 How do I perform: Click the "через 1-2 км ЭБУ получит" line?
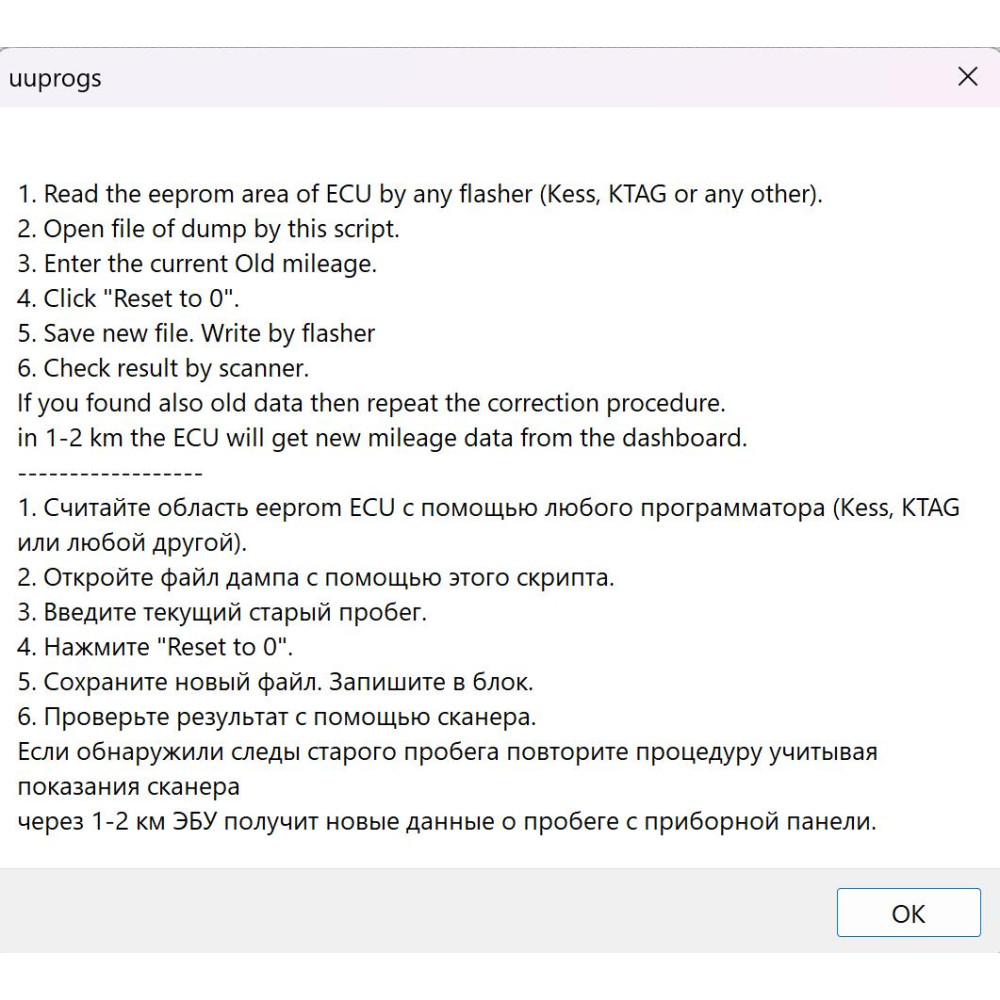(446, 821)
